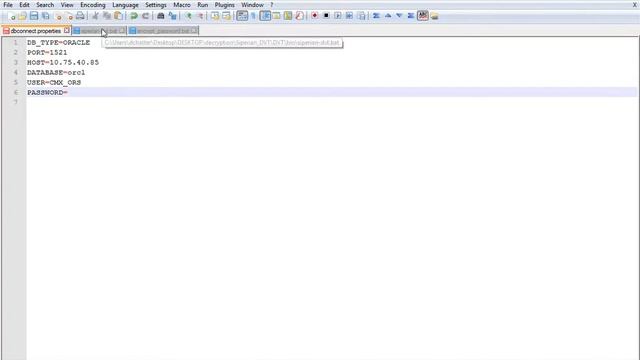Run the macro multiple times icon
This screenshot has width=640, height=360.
click(x=349, y=16)
